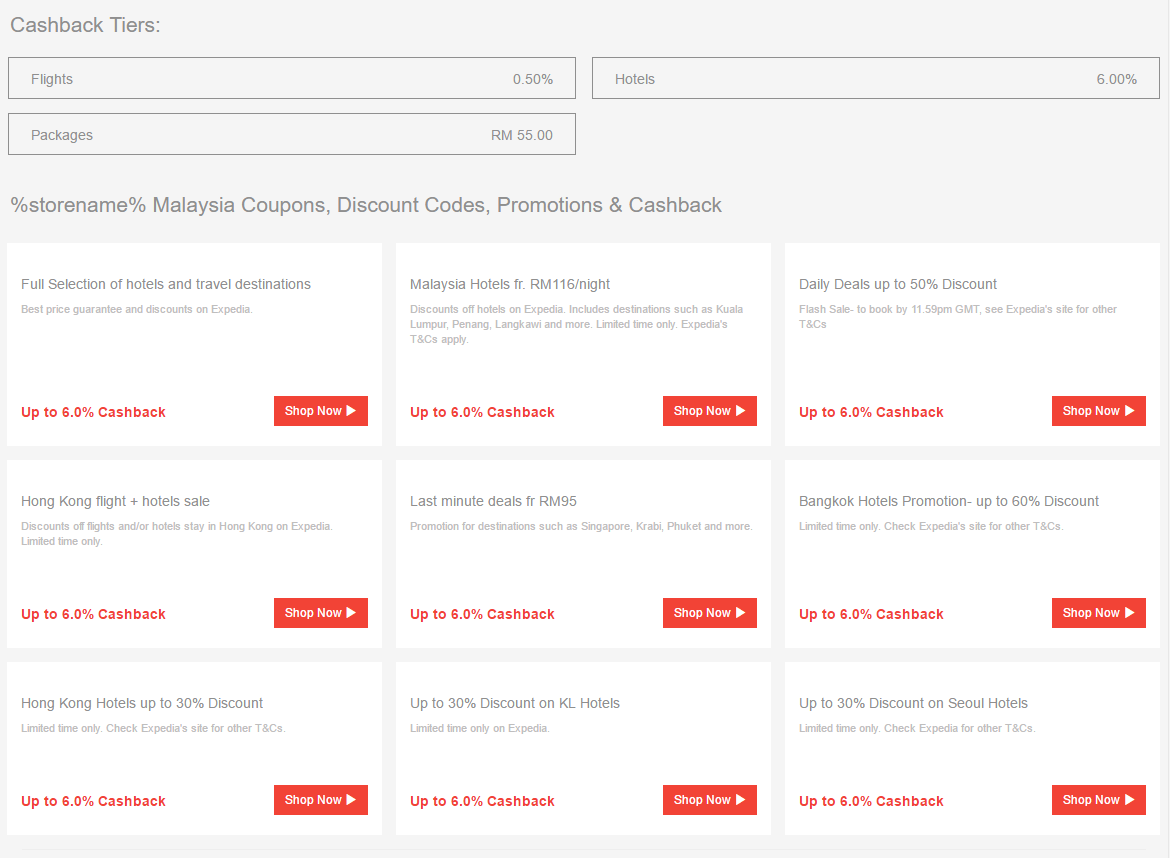This screenshot has width=1170, height=858.
Task: Click 'Up to 6.0% Cashback' under Full Selection deal
Action: tap(93, 413)
